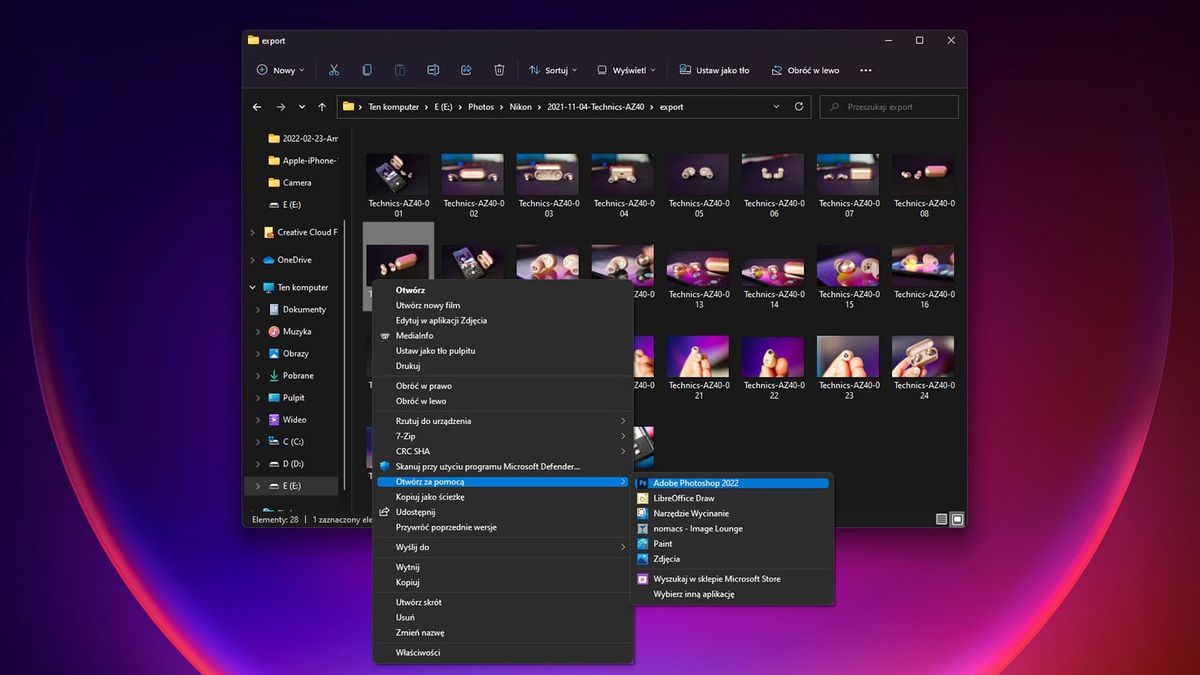Click the Share icon in toolbar
Image resolution: width=1200 pixels, height=675 pixels.
coord(466,70)
